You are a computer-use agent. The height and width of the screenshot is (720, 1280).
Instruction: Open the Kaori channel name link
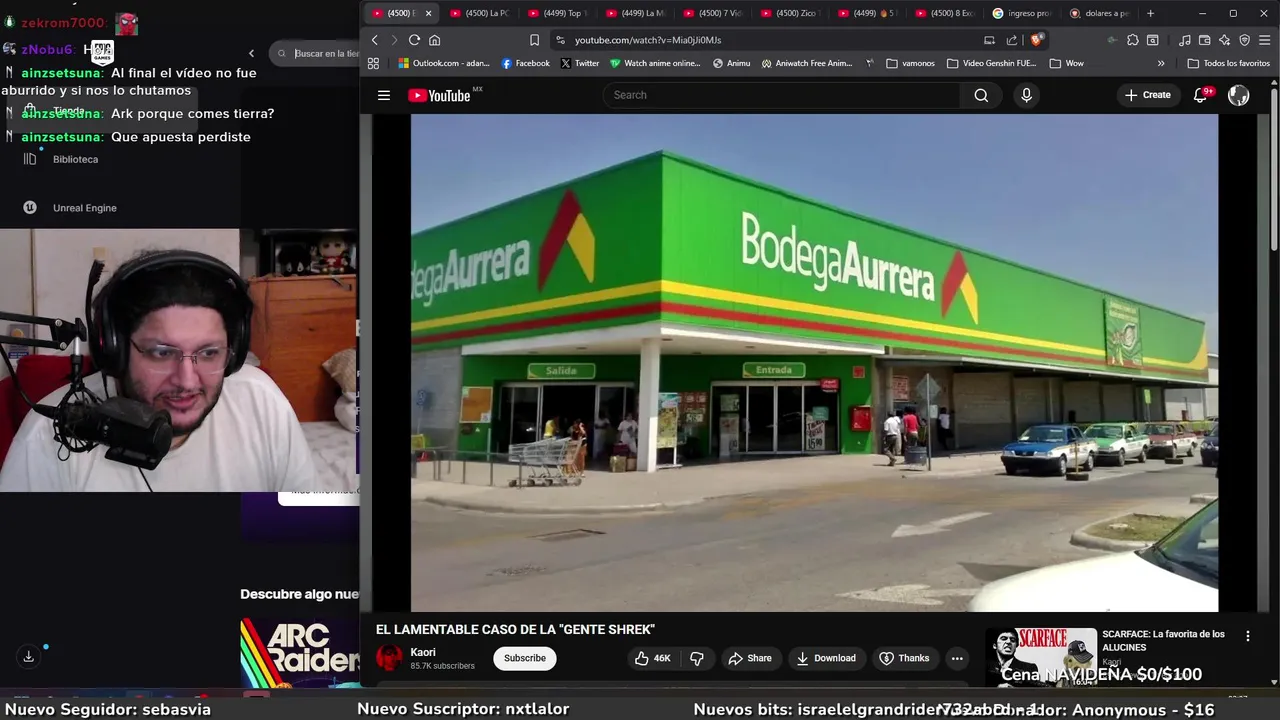pos(423,652)
